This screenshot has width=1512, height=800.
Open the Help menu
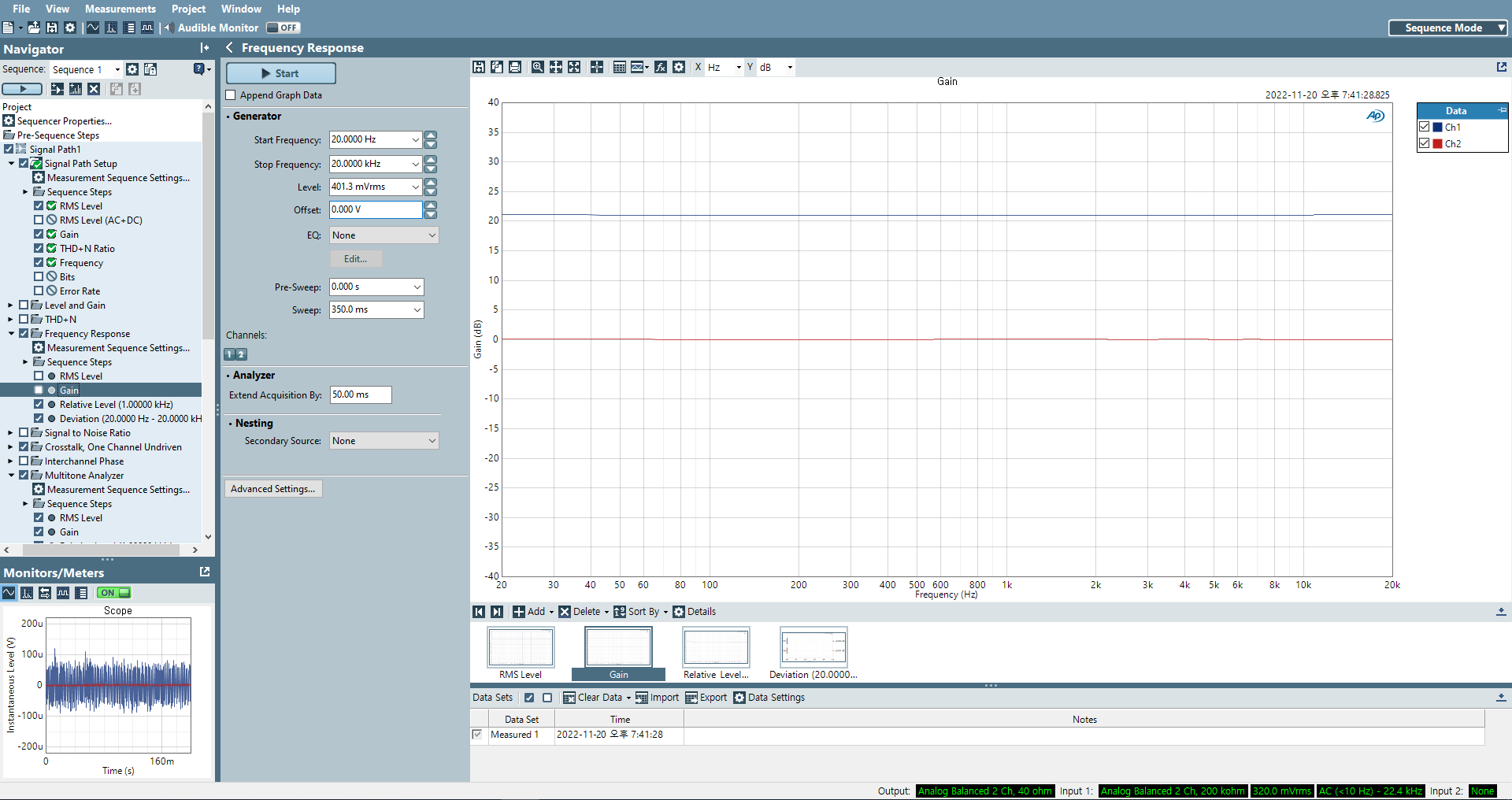(288, 9)
